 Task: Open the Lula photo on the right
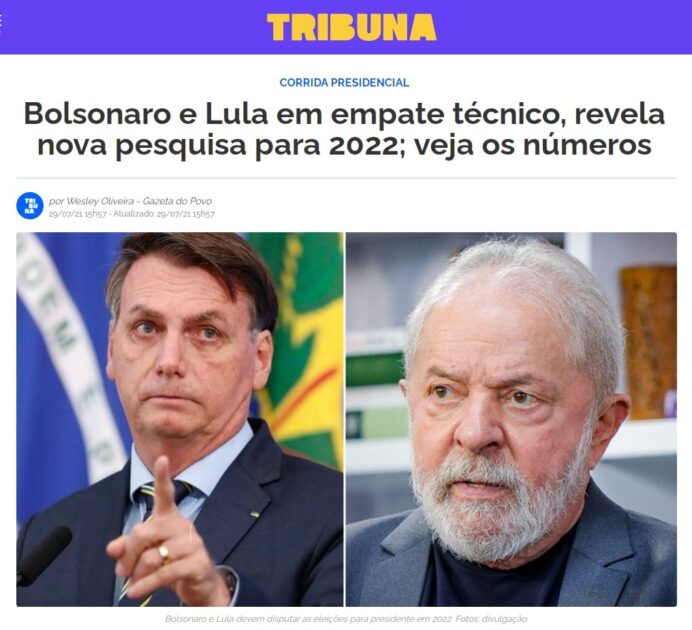click(x=511, y=419)
